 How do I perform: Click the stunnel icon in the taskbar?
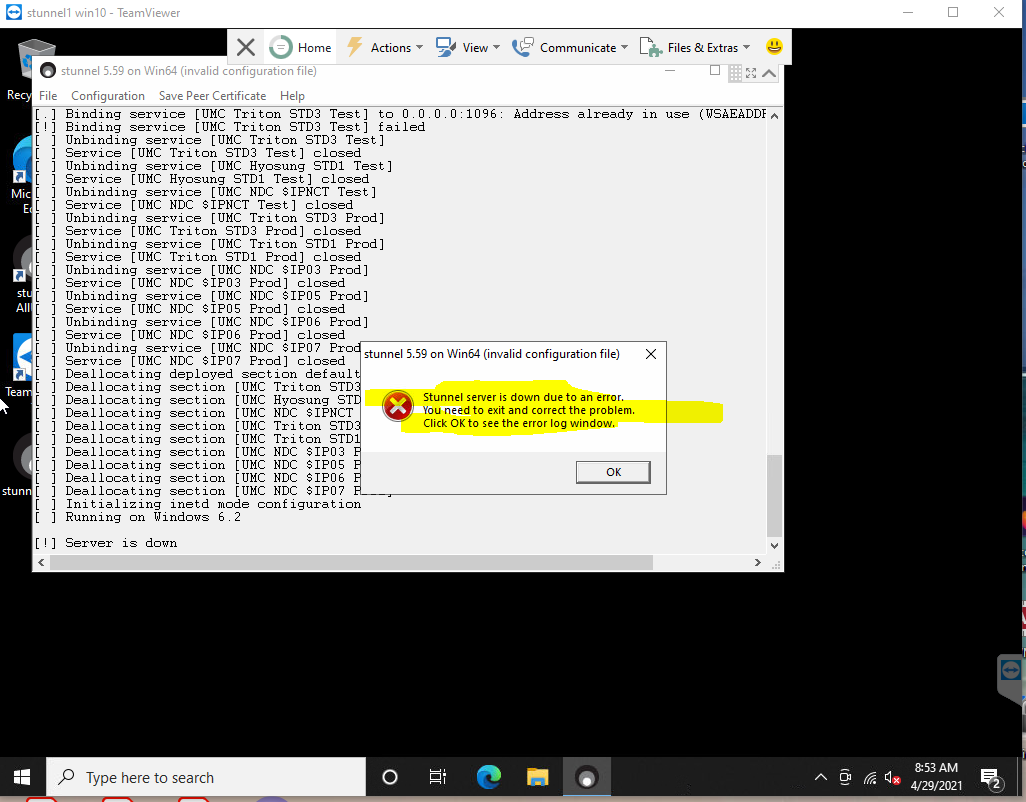[x=587, y=777]
